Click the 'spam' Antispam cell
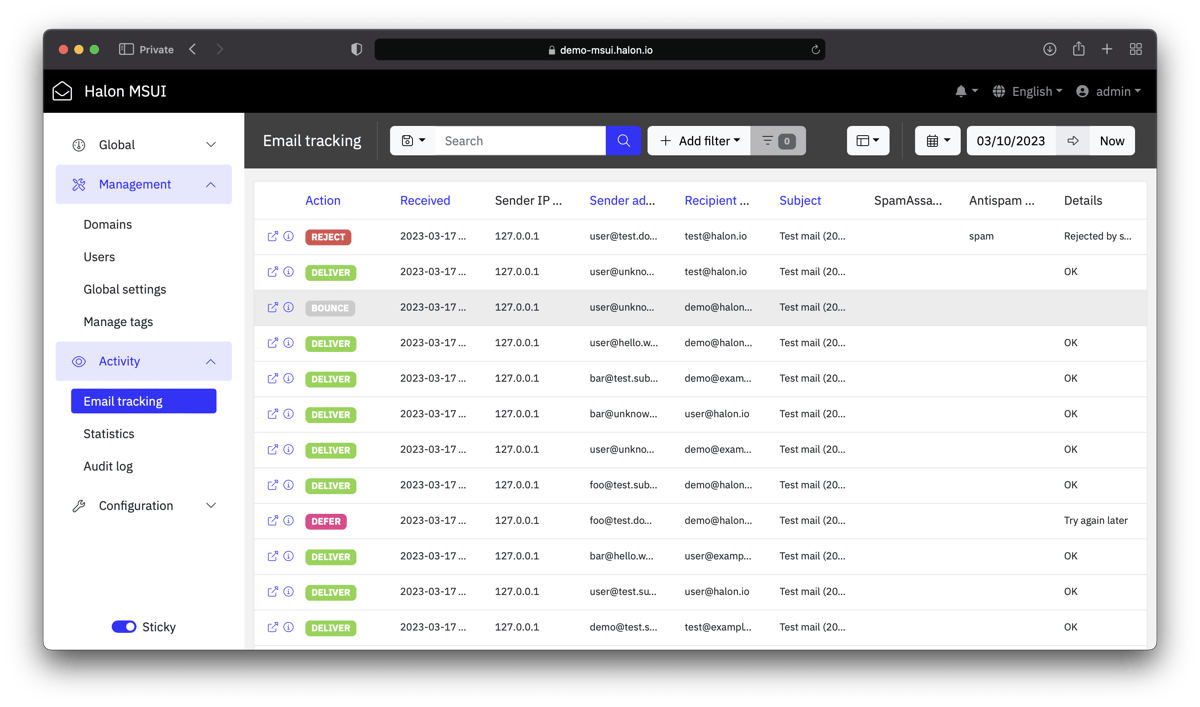1200x707 pixels. [981, 237]
